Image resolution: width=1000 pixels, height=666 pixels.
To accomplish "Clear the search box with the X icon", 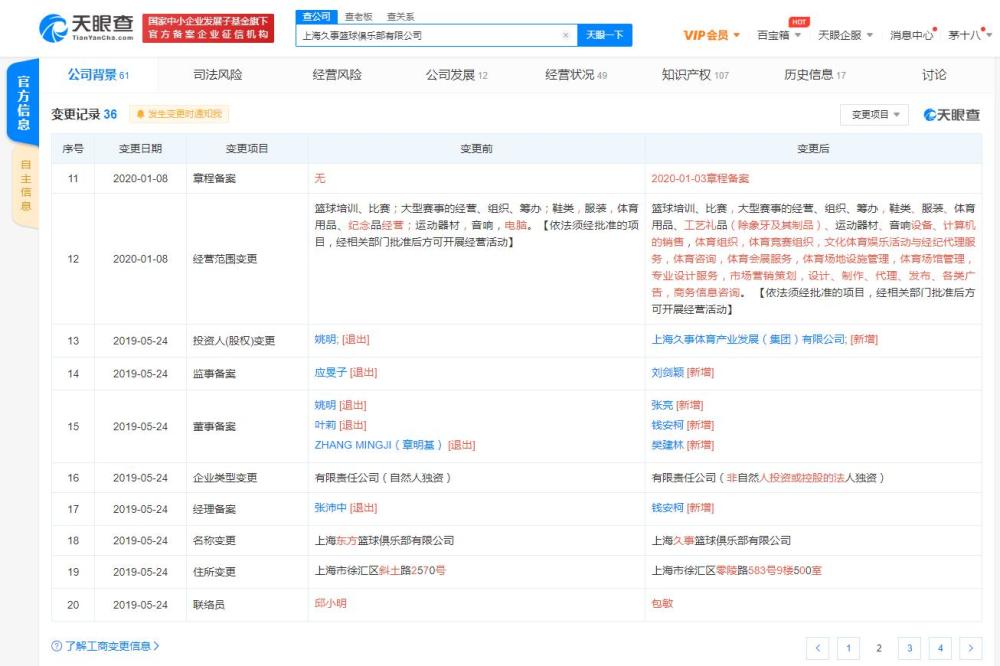I will (565, 36).
